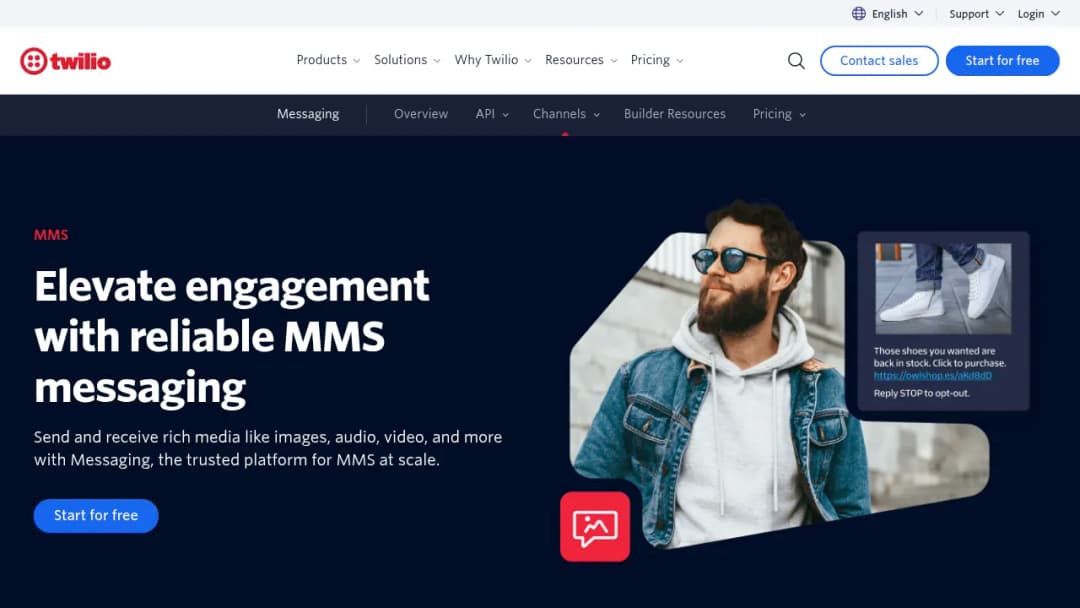Image resolution: width=1080 pixels, height=608 pixels.
Task: Click header Start for free button
Action: click(1002, 61)
